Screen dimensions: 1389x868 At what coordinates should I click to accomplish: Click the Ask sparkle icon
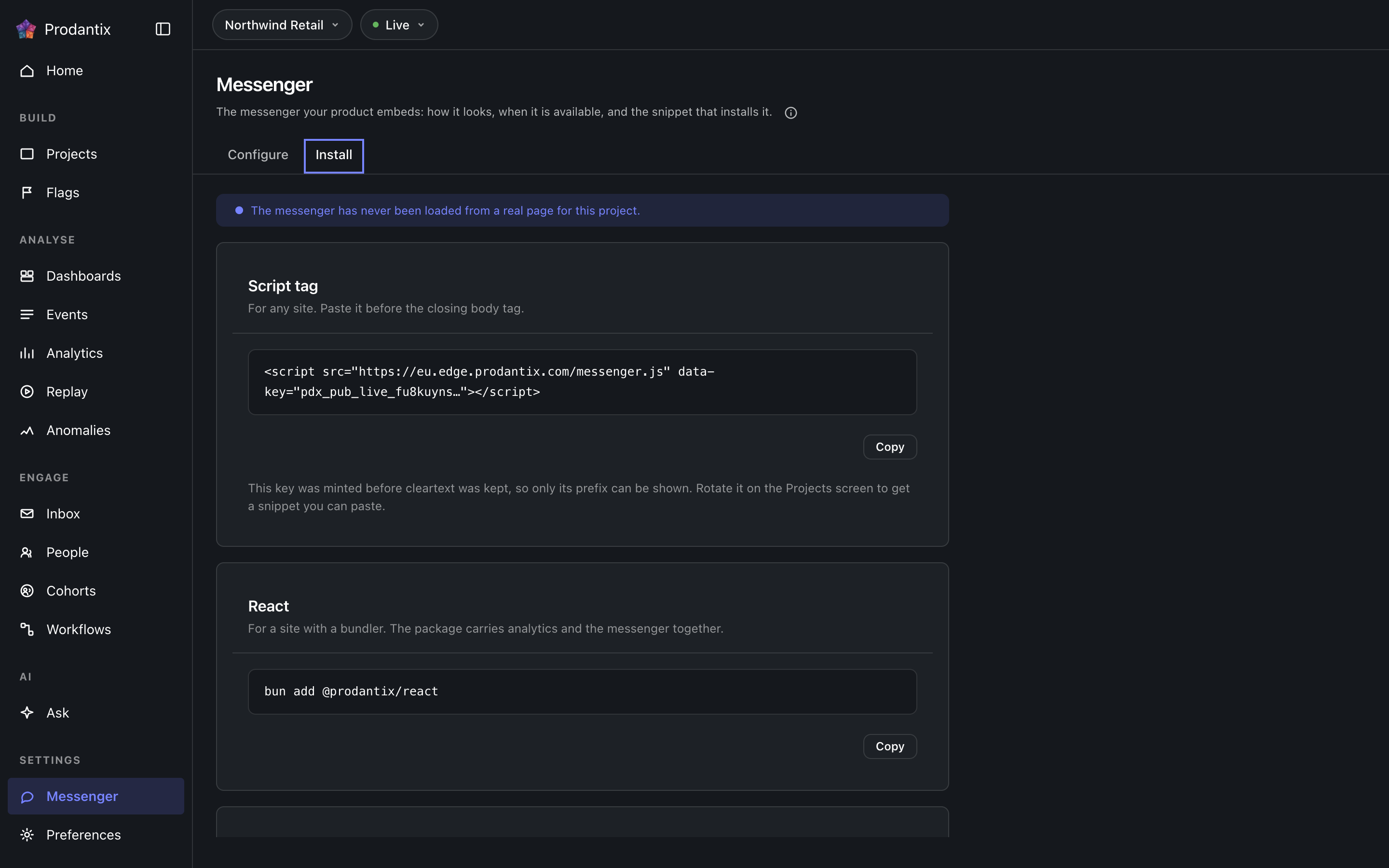(27, 712)
